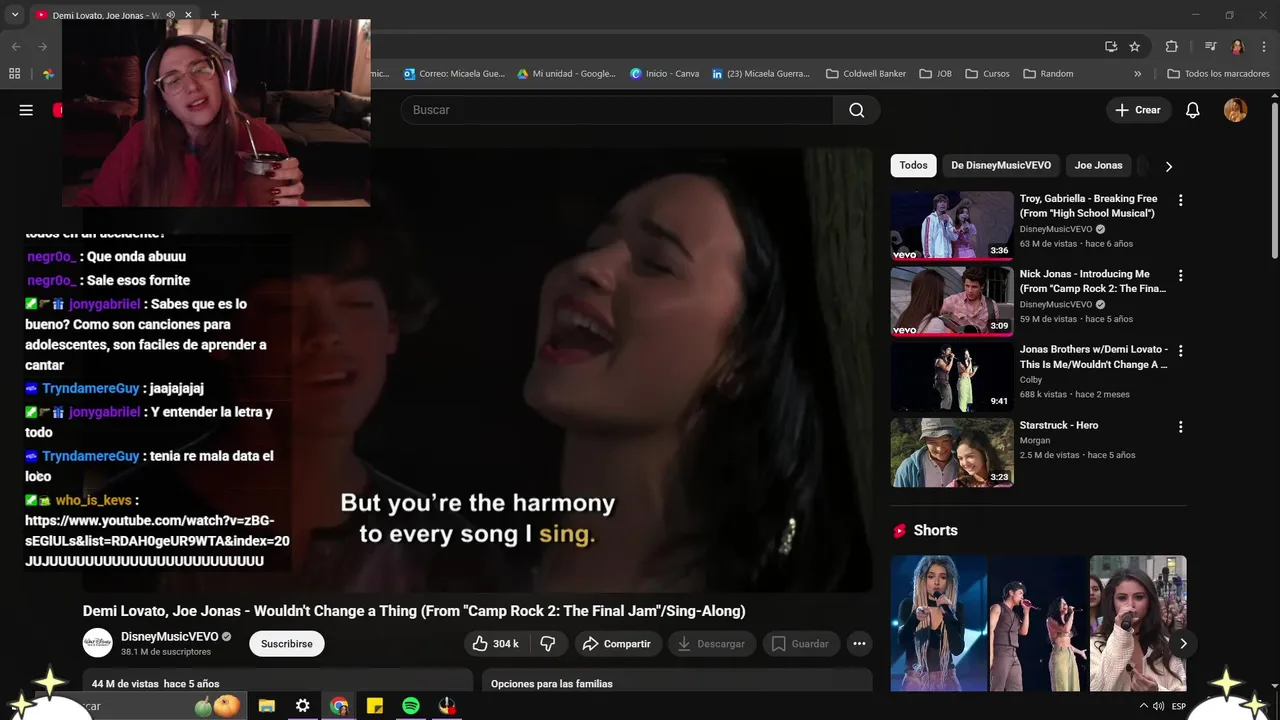This screenshot has height=720, width=1280.
Task: Click into the Buscar search field
Action: pyautogui.click(x=617, y=110)
